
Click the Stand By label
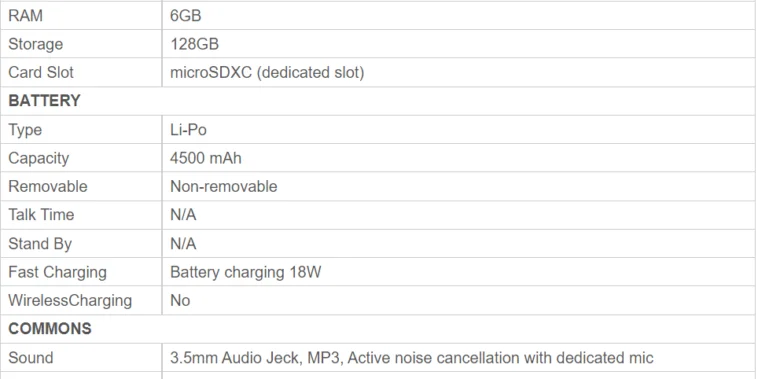pos(40,244)
